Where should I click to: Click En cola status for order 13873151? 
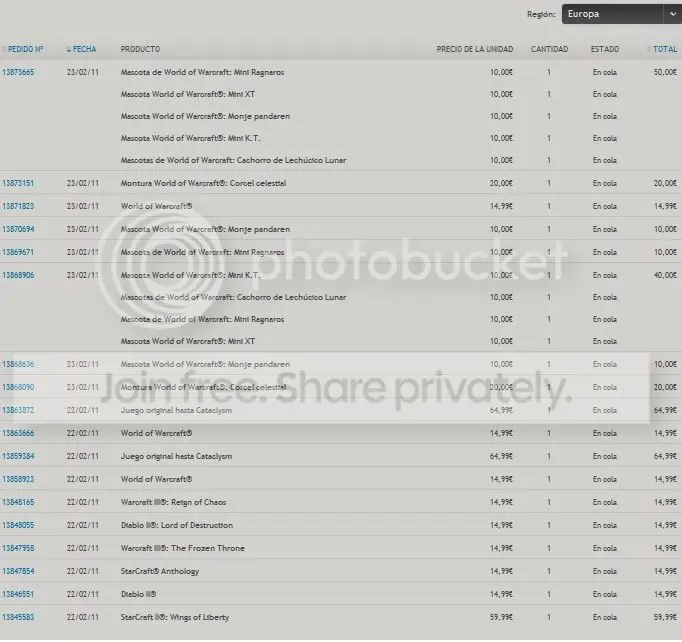coord(605,183)
